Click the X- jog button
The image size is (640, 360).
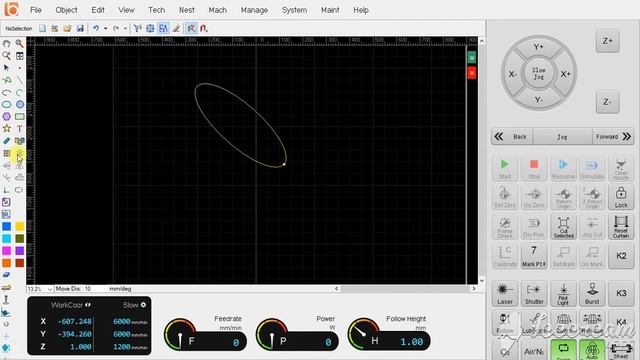[512, 74]
